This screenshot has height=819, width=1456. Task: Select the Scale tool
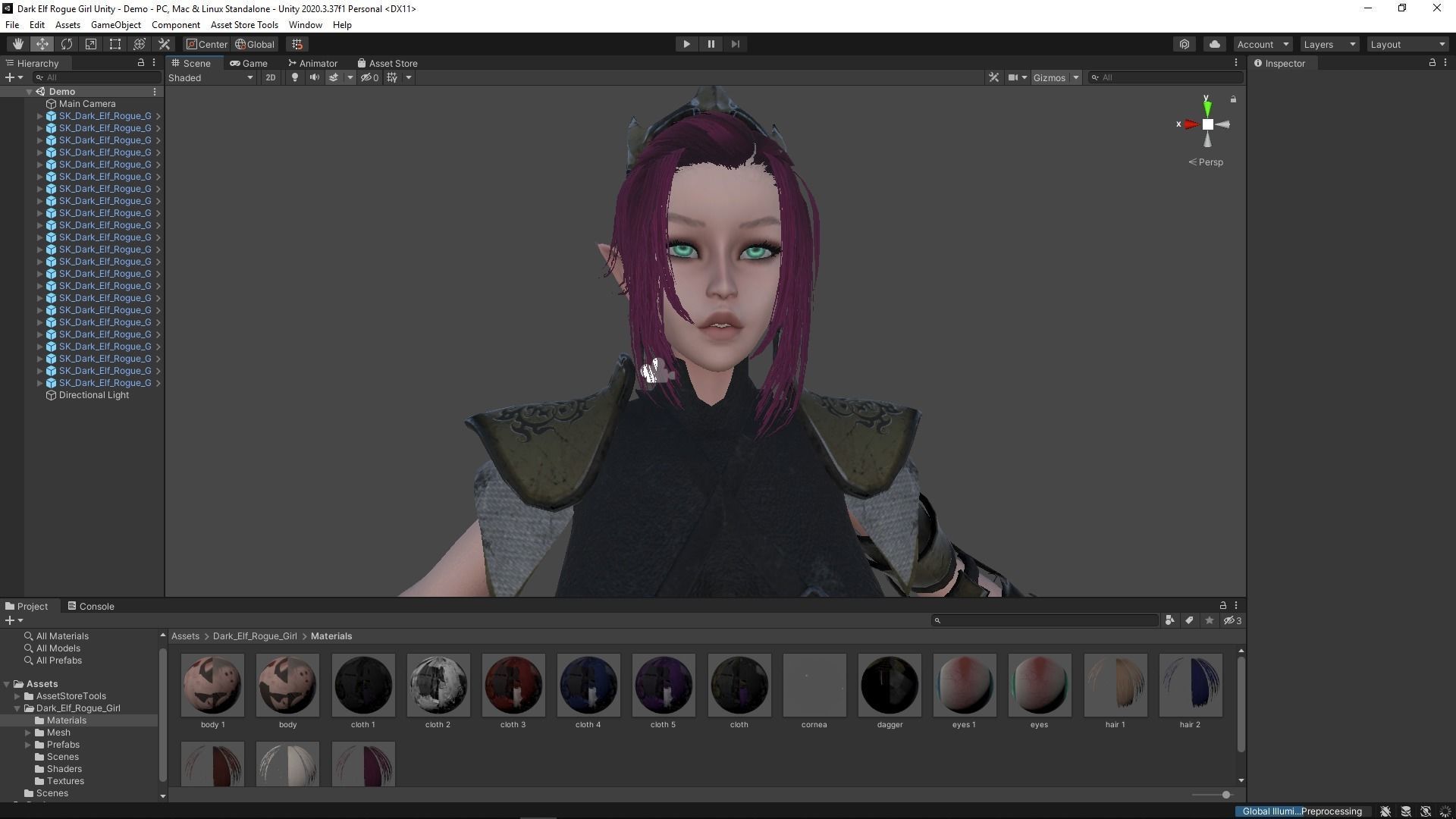pos(91,44)
